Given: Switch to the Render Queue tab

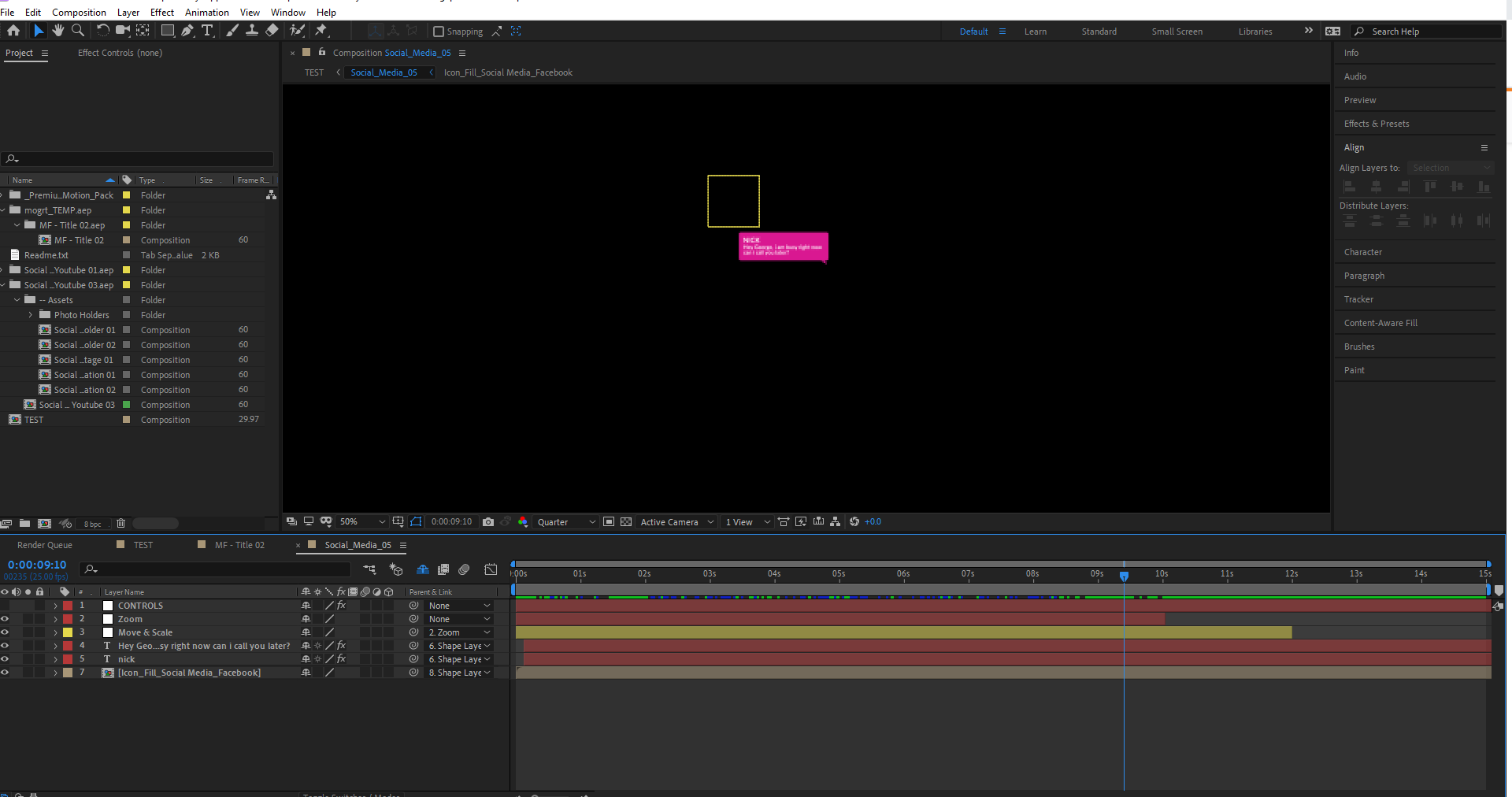Looking at the screenshot, I should (x=45, y=545).
